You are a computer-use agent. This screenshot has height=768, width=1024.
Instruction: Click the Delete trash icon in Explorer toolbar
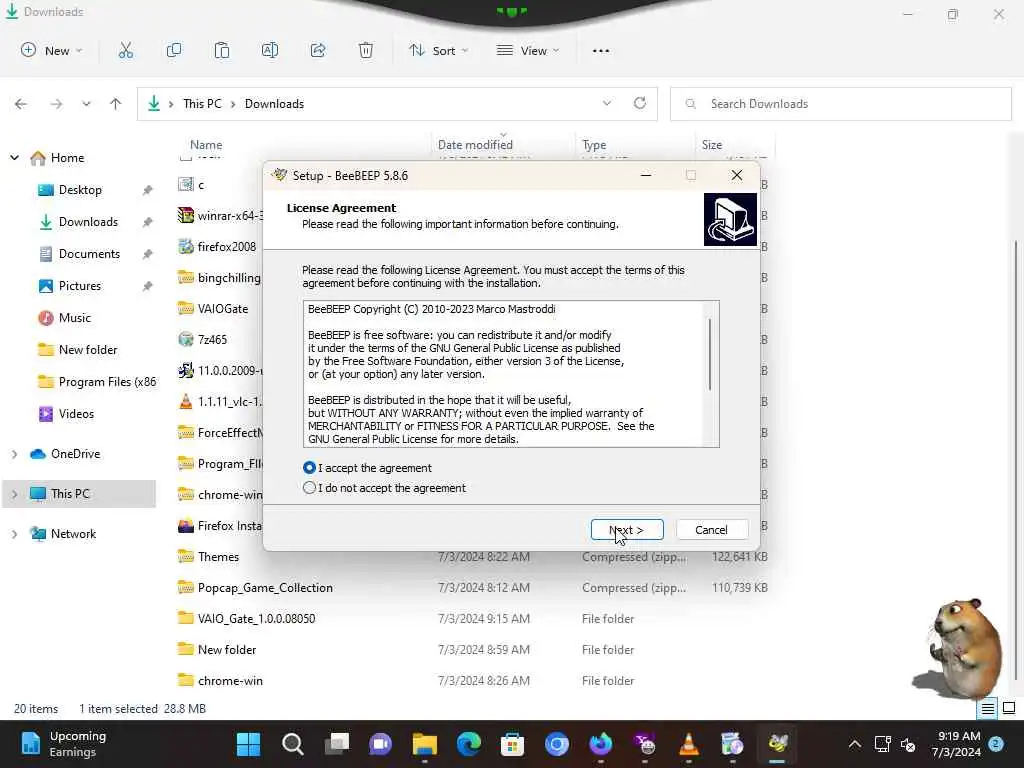[x=366, y=50]
